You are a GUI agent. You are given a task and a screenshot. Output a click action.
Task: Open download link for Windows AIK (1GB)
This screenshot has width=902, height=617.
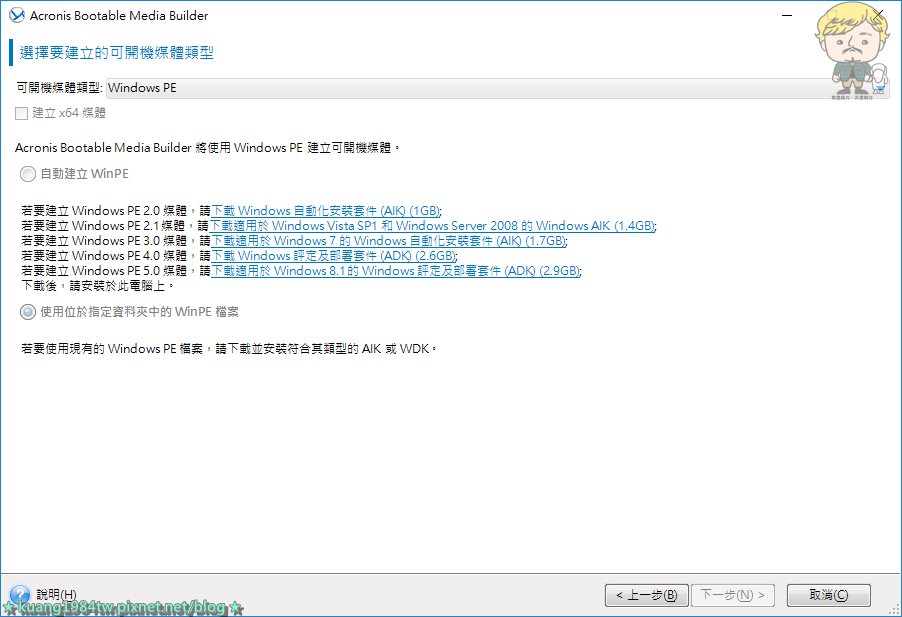click(x=326, y=211)
